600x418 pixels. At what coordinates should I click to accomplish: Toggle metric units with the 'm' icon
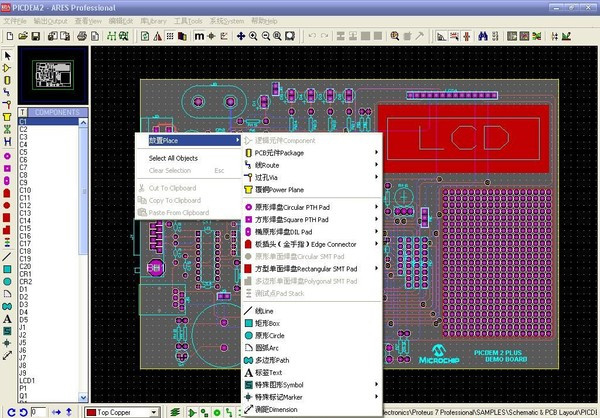(x=199, y=36)
